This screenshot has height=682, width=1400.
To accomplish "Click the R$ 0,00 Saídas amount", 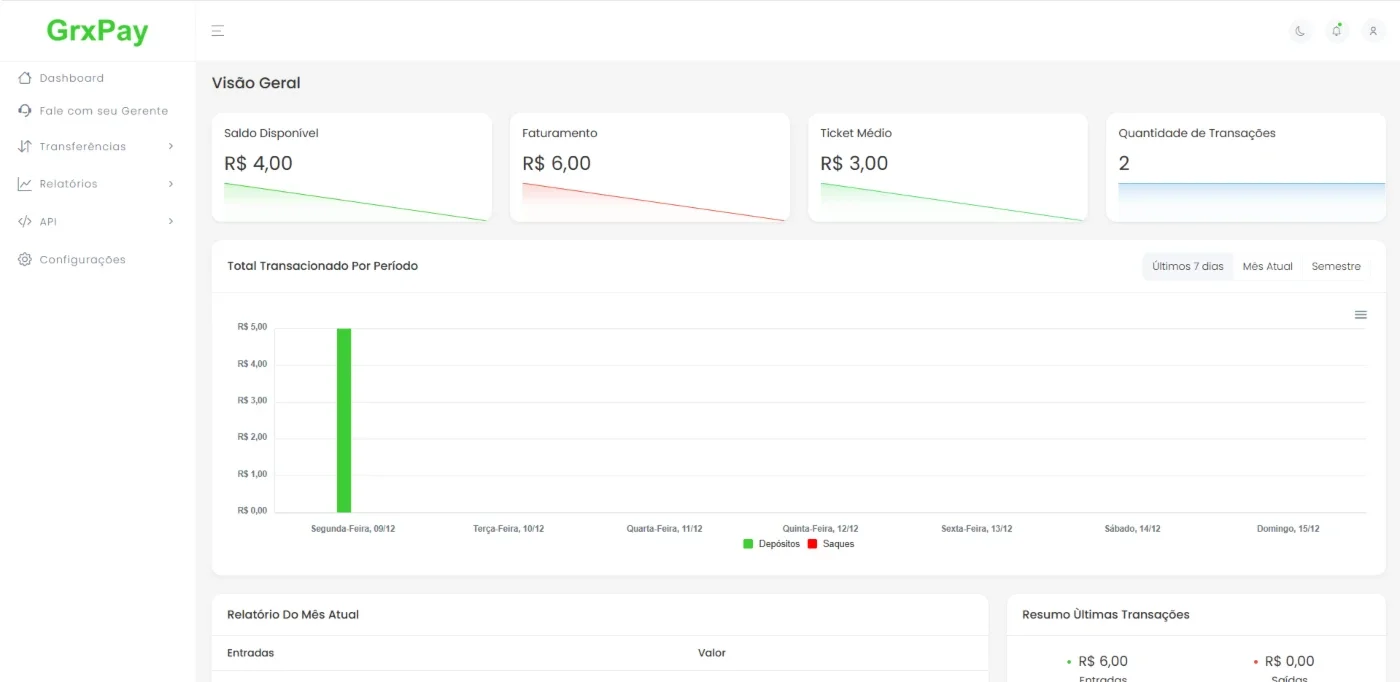I will (x=1289, y=661).
